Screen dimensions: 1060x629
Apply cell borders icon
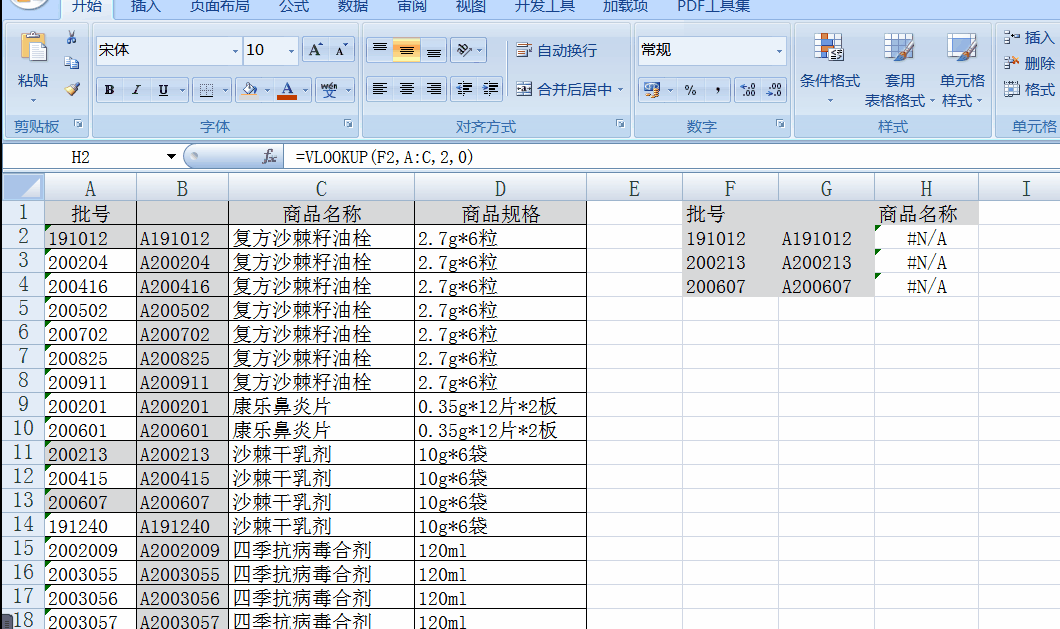point(207,90)
